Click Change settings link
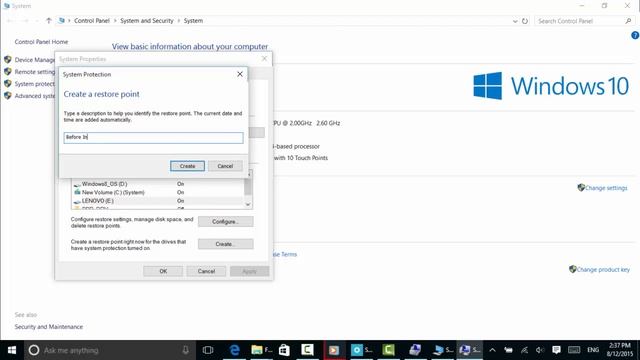 [x=606, y=188]
